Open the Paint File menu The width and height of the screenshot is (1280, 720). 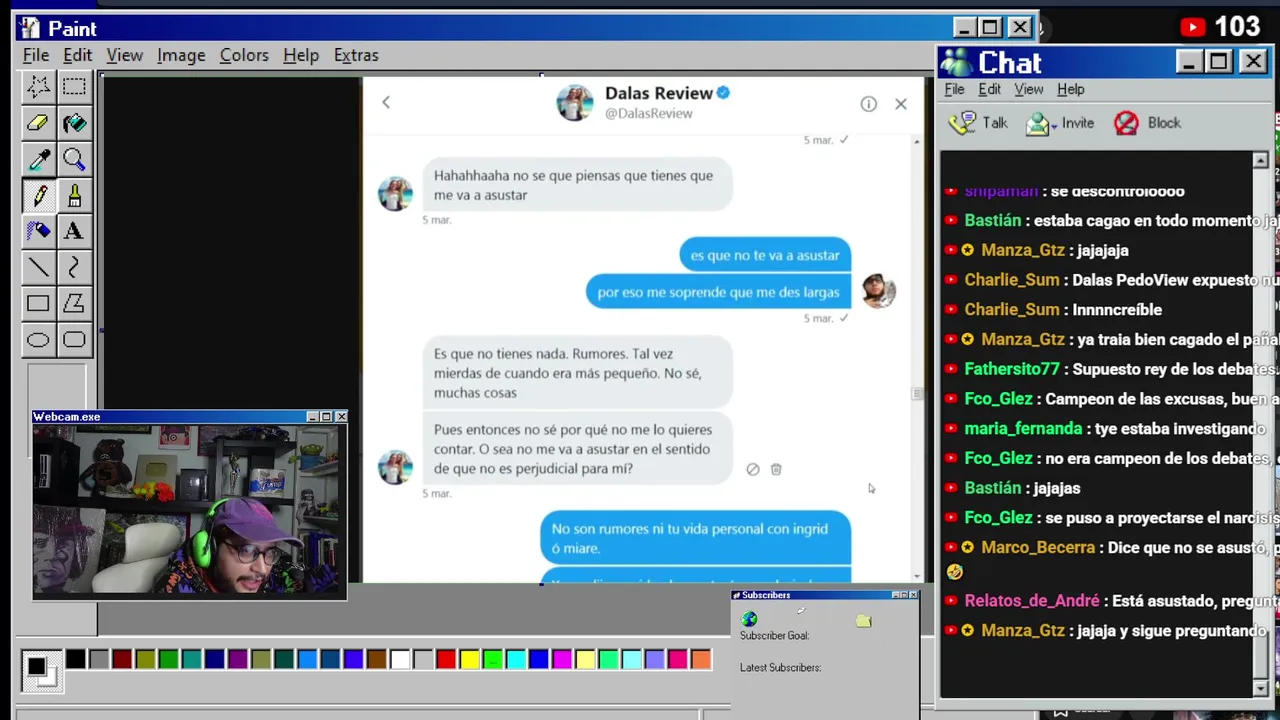coord(36,55)
